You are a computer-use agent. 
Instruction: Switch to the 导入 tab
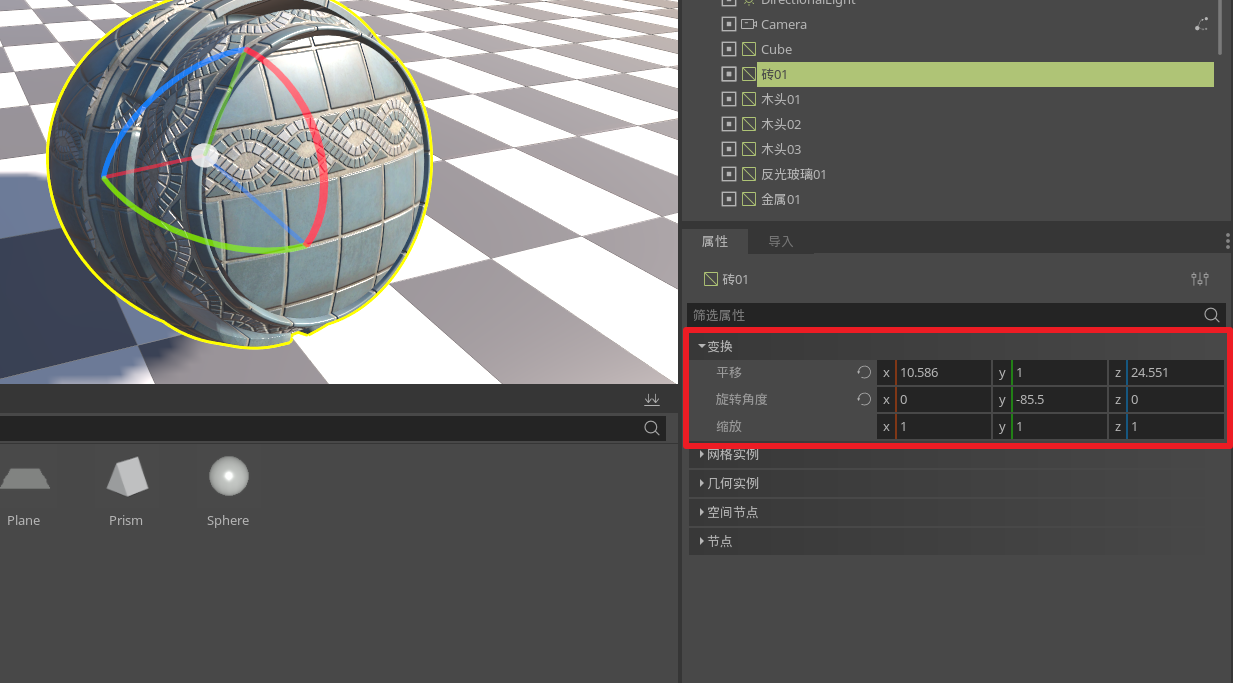(780, 241)
